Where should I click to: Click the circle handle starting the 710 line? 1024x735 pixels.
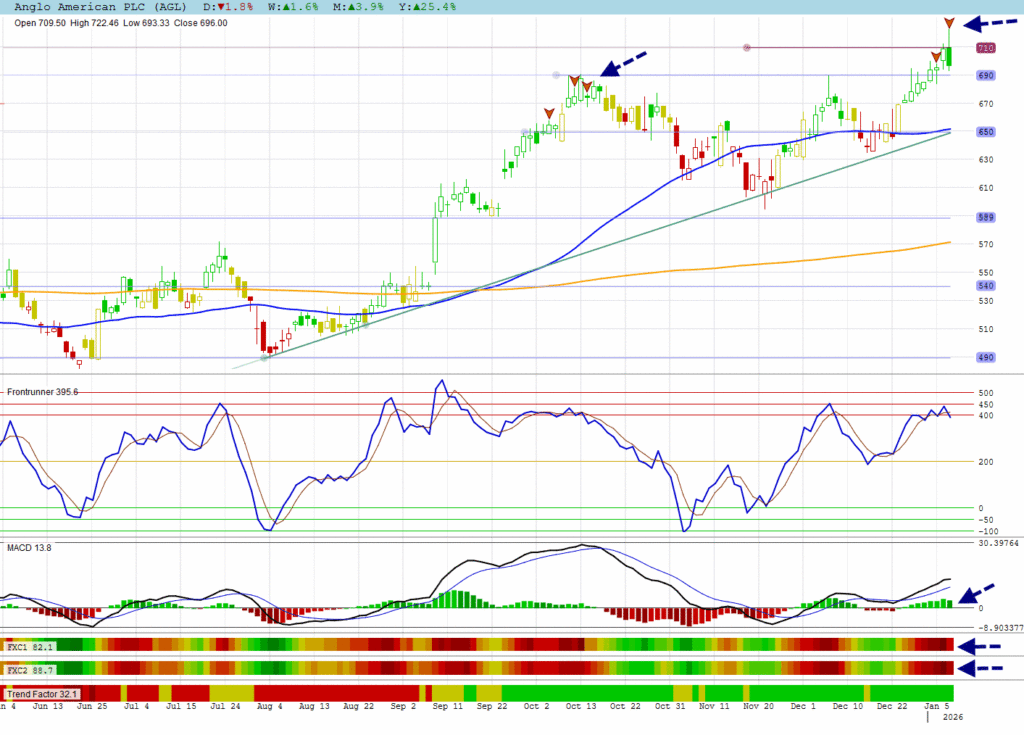tap(746, 47)
